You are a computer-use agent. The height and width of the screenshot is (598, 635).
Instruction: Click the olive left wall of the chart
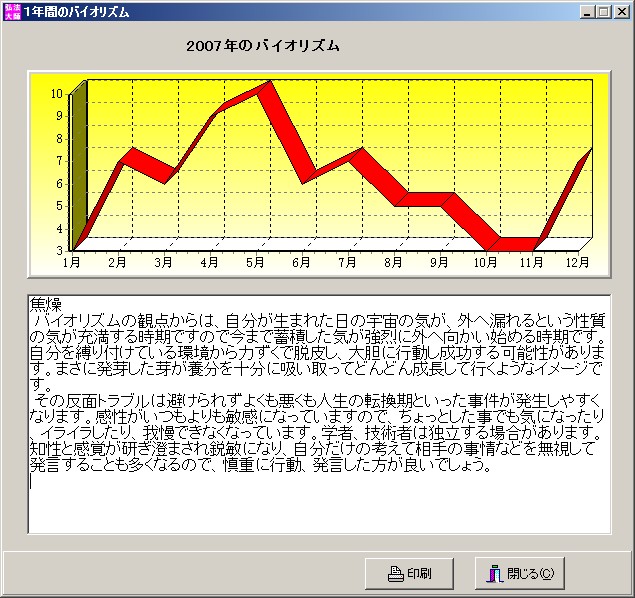(x=79, y=162)
